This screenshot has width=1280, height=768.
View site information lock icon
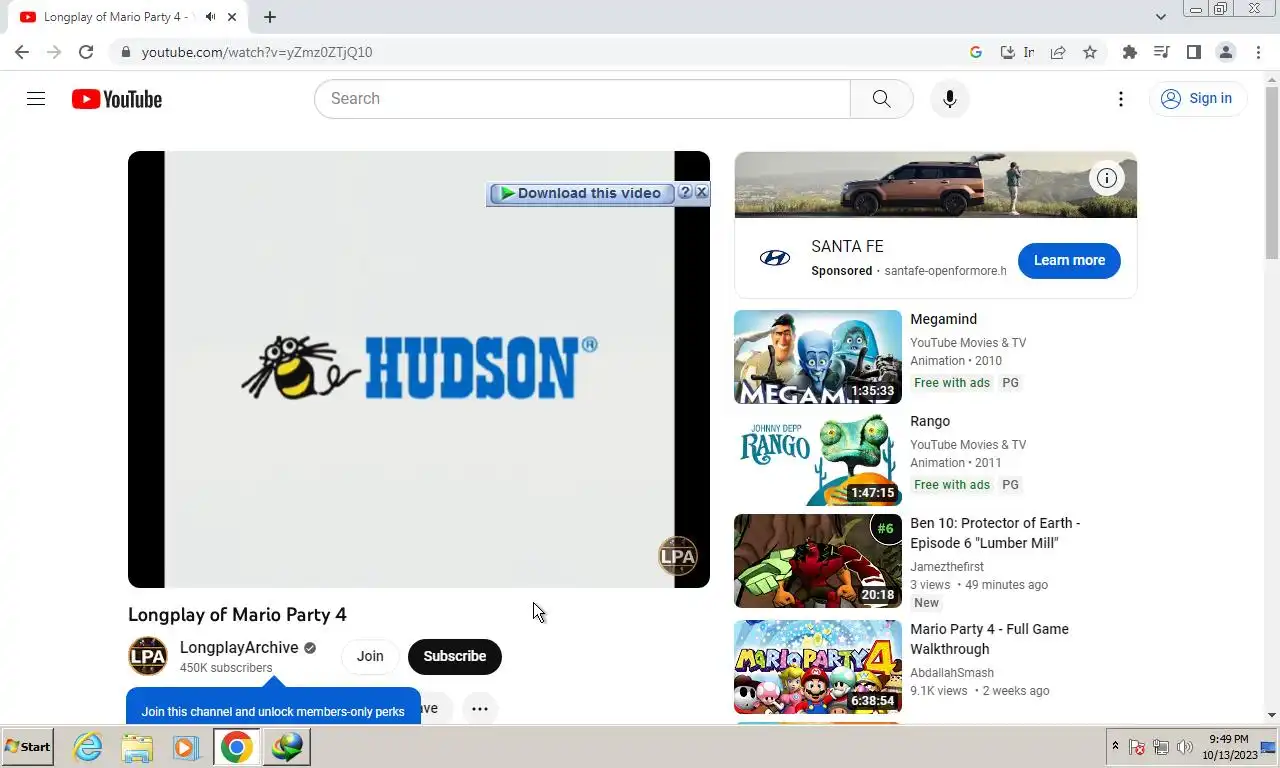click(125, 52)
